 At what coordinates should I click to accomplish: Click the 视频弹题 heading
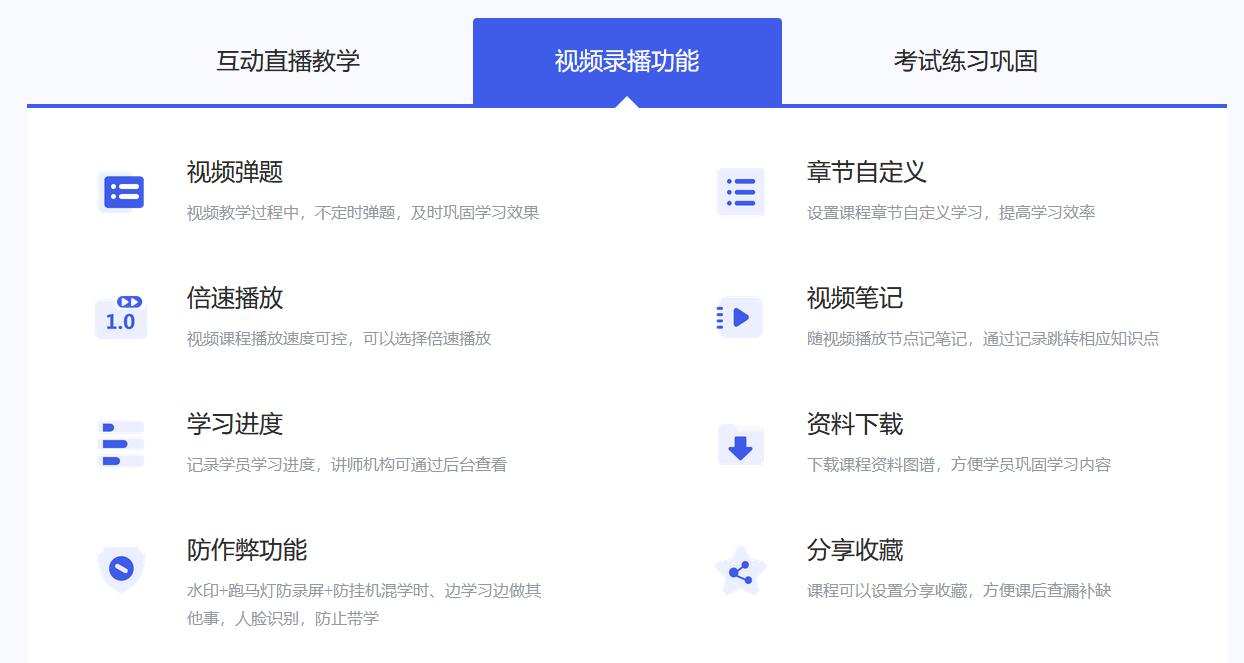point(235,172)
